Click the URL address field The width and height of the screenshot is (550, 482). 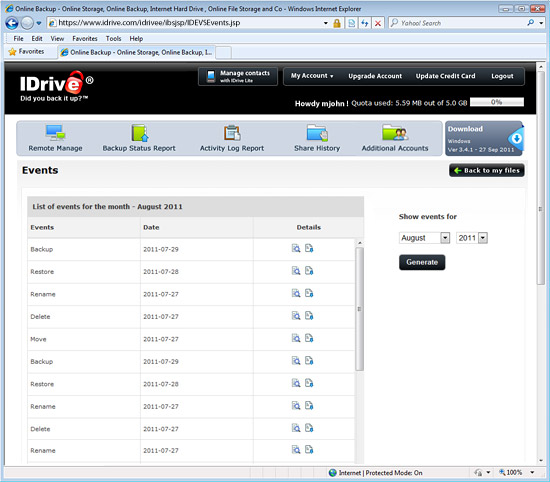[x=186, y=23]
